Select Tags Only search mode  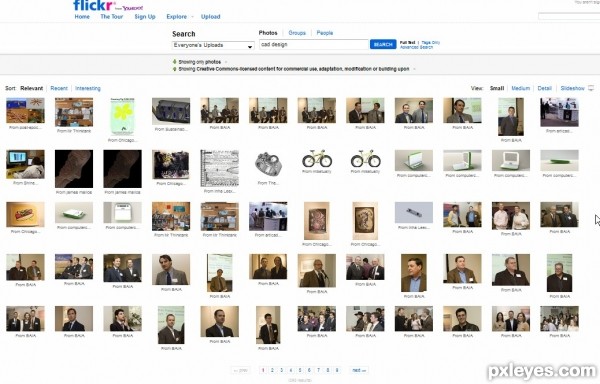pyautogui.click(x=431, y=42)
